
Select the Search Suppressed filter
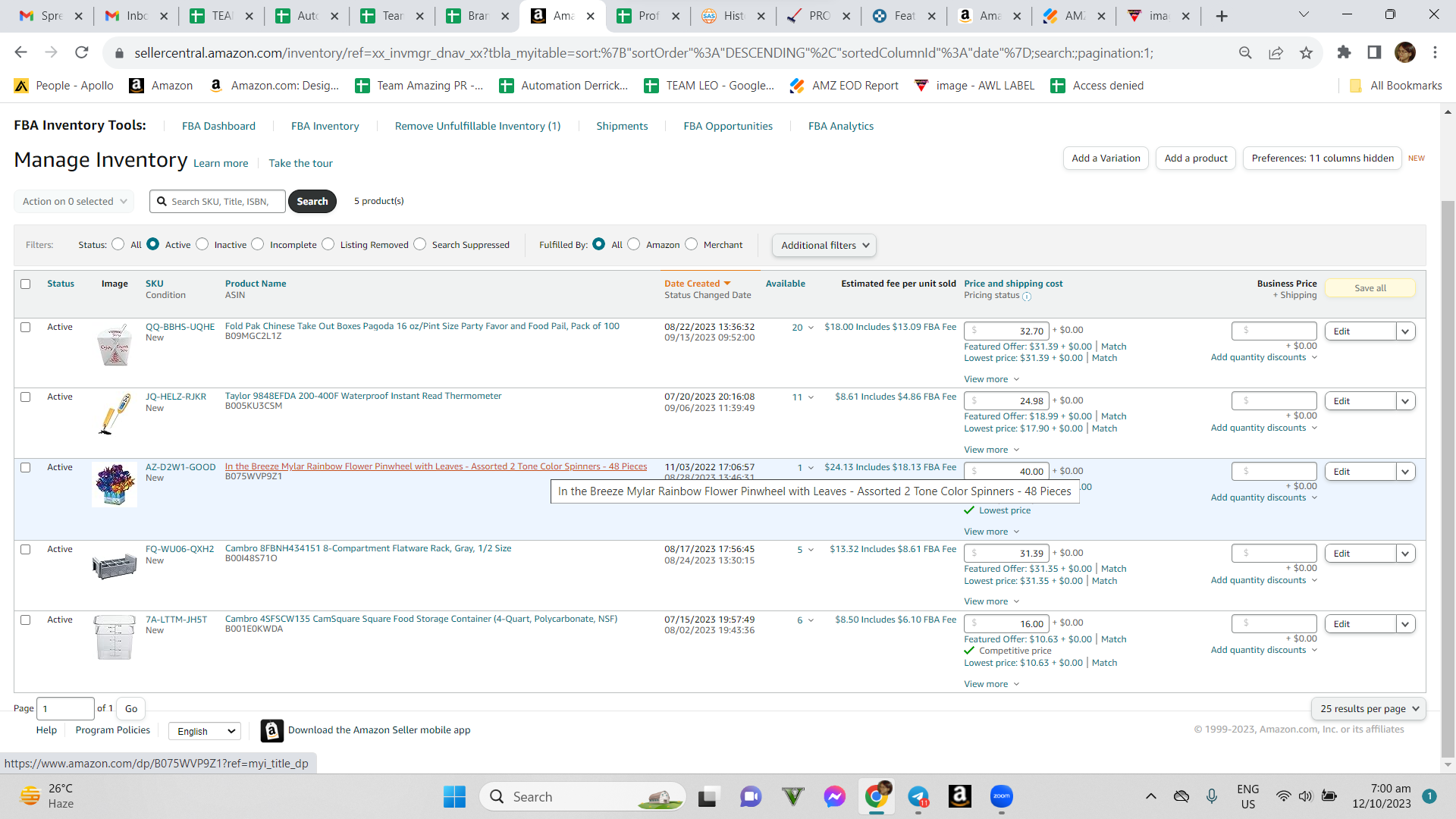419,244
